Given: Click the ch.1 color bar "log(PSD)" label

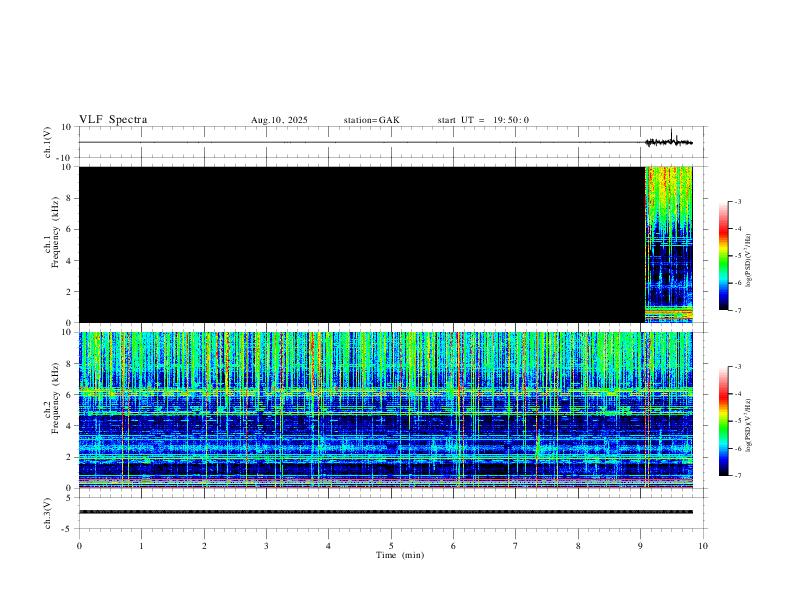Looking at the screenshot, I should pos(749,261).
